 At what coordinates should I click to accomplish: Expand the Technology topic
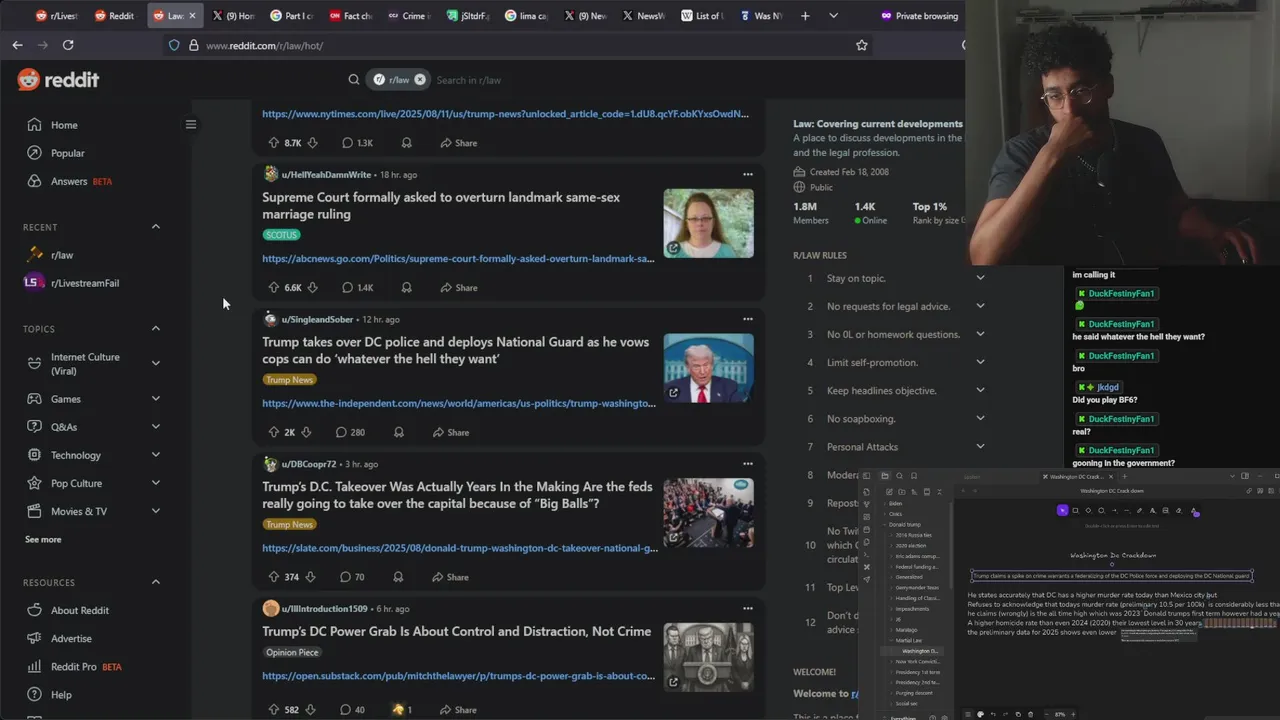point(155,455)
